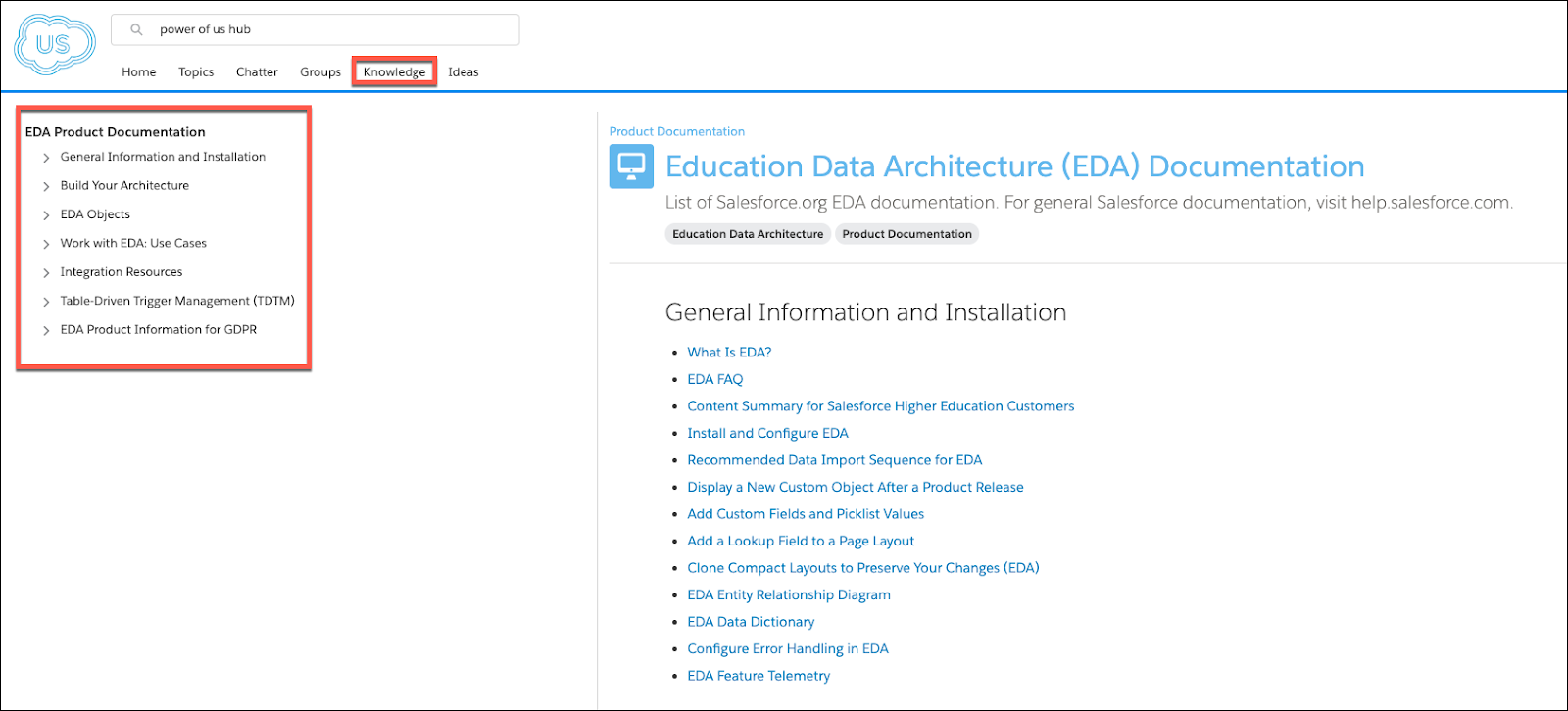Click the Power of Us cloud logo
This screenshot has height=711, width=1568.
(55, 45)
